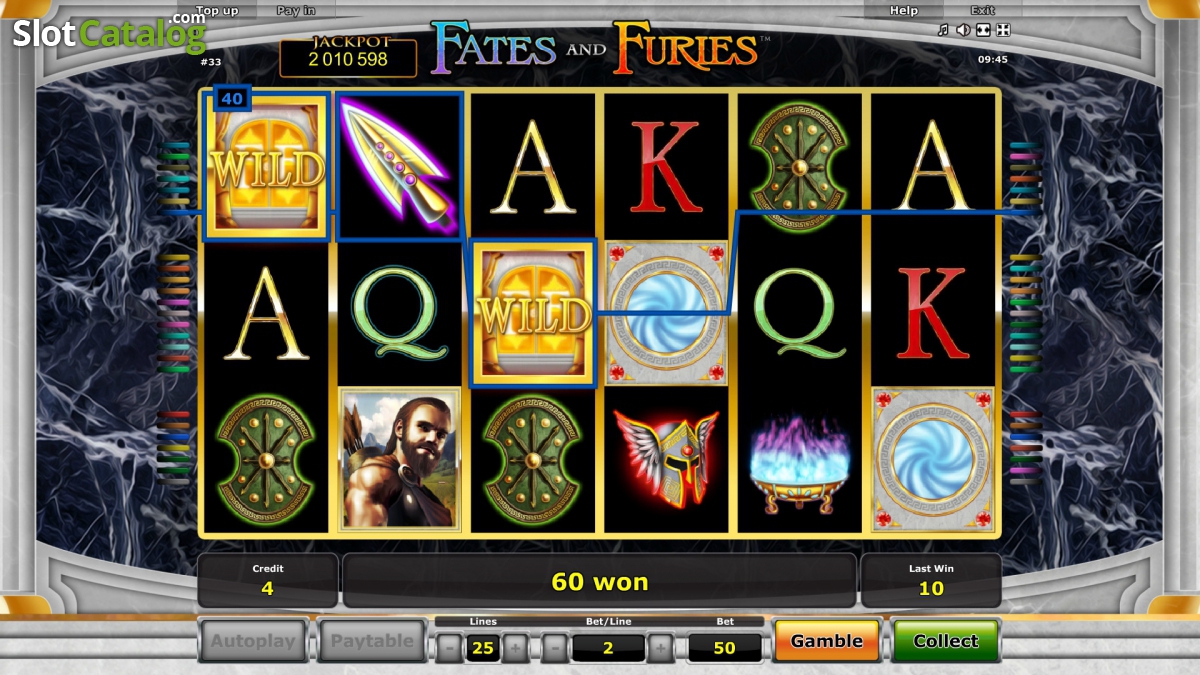This screenshot has width=1200, height=675.
Task: Click the Autoplay button
Action: 255,641
